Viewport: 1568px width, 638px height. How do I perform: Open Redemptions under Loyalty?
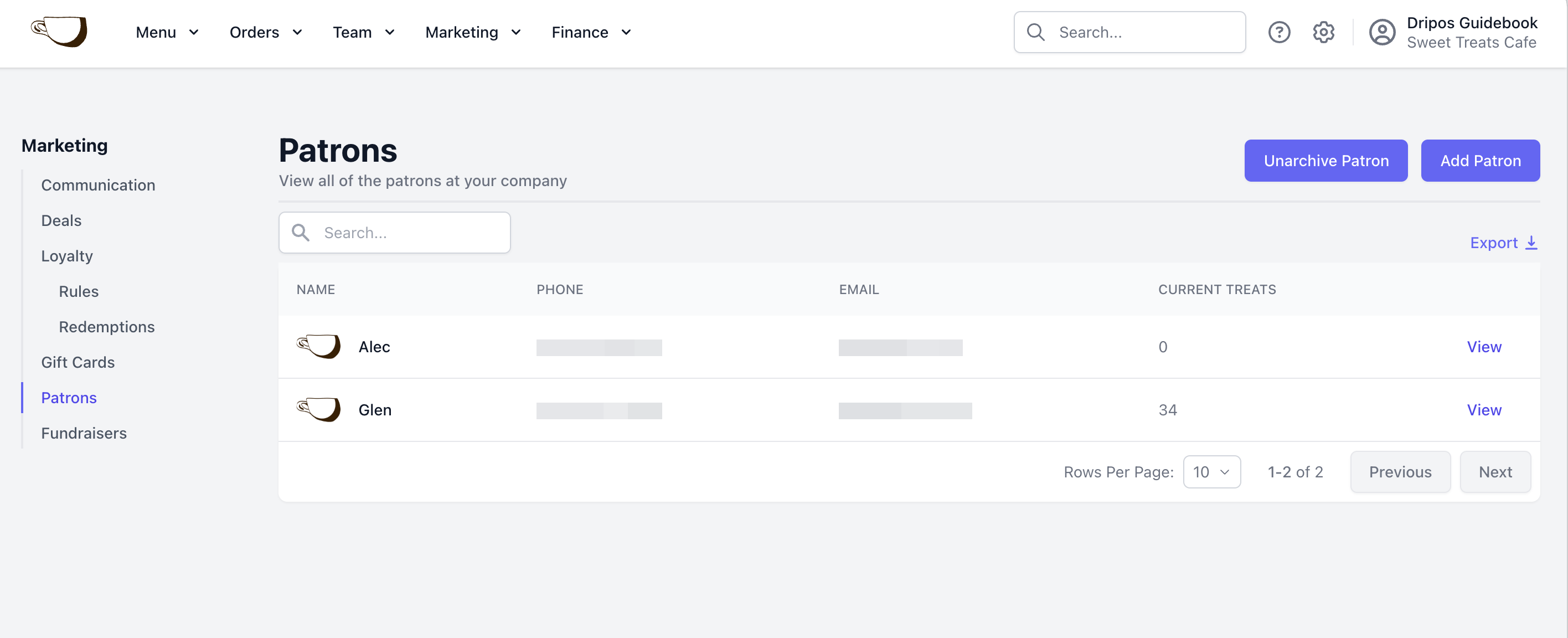pyautogui.click(x=106, y=327)
